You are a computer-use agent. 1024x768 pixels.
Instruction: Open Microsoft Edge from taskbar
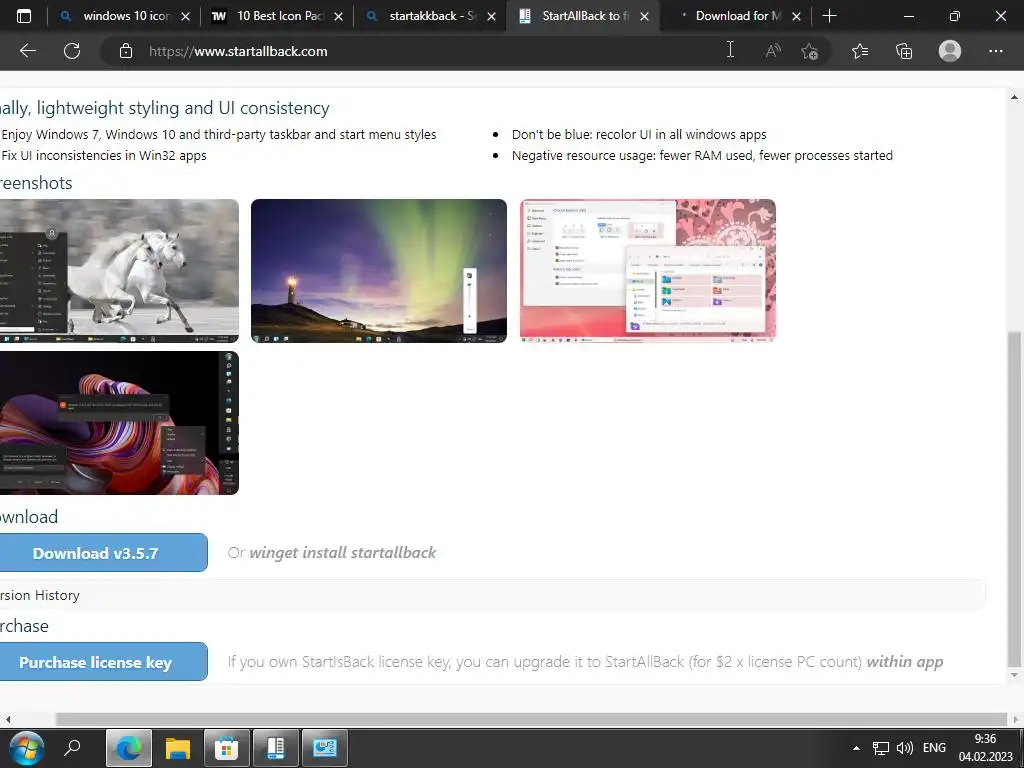[129, 748]
